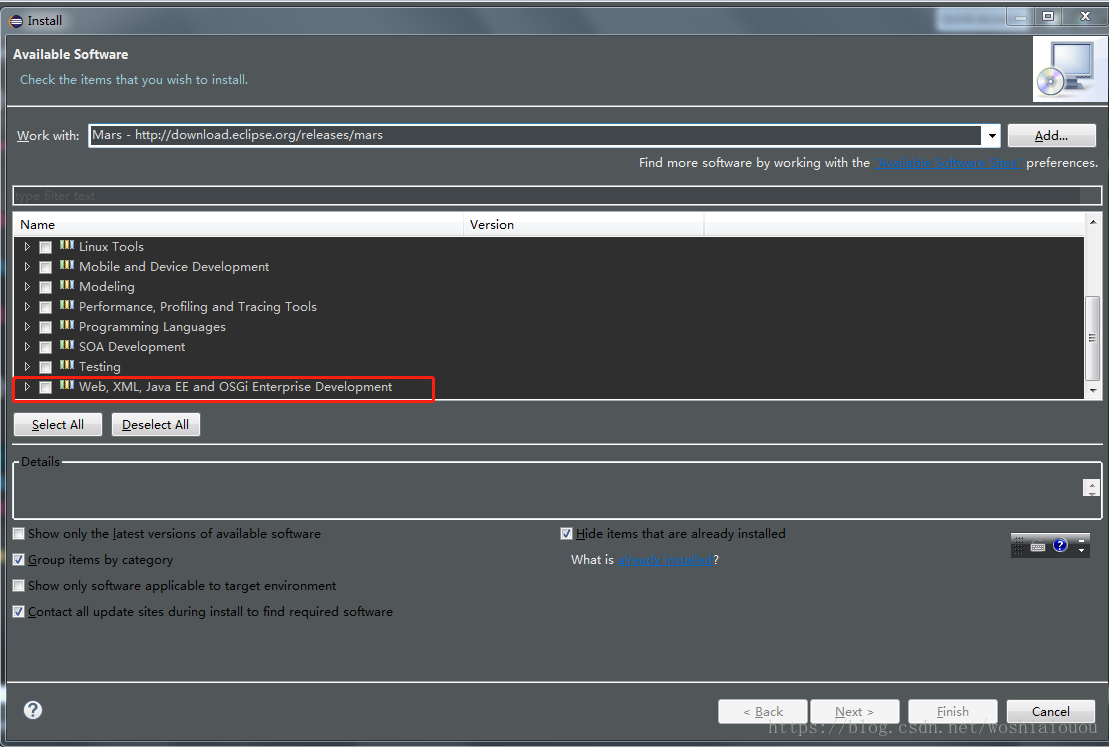The image size is (1109, 747).
Task: Expand Performance, Profiling and Tracing Tools node
Action: tap(27, 306)
